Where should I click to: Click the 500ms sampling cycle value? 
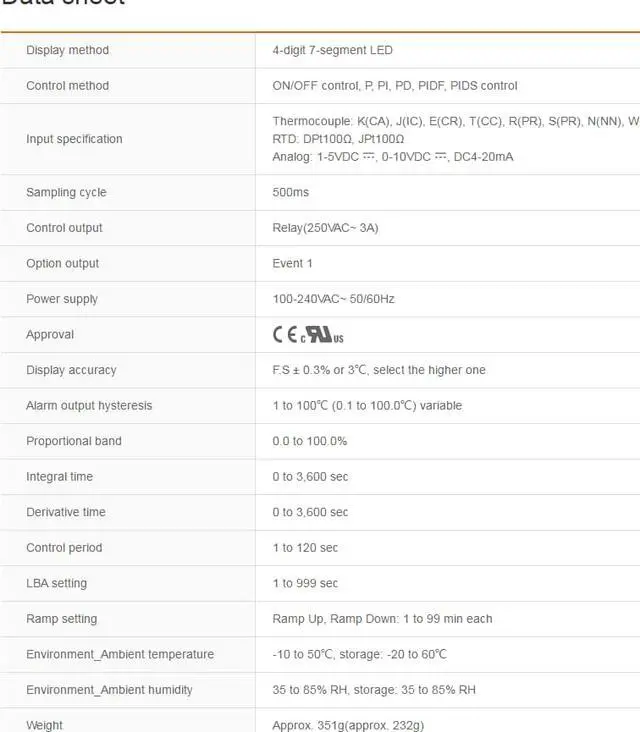(290, 192)
